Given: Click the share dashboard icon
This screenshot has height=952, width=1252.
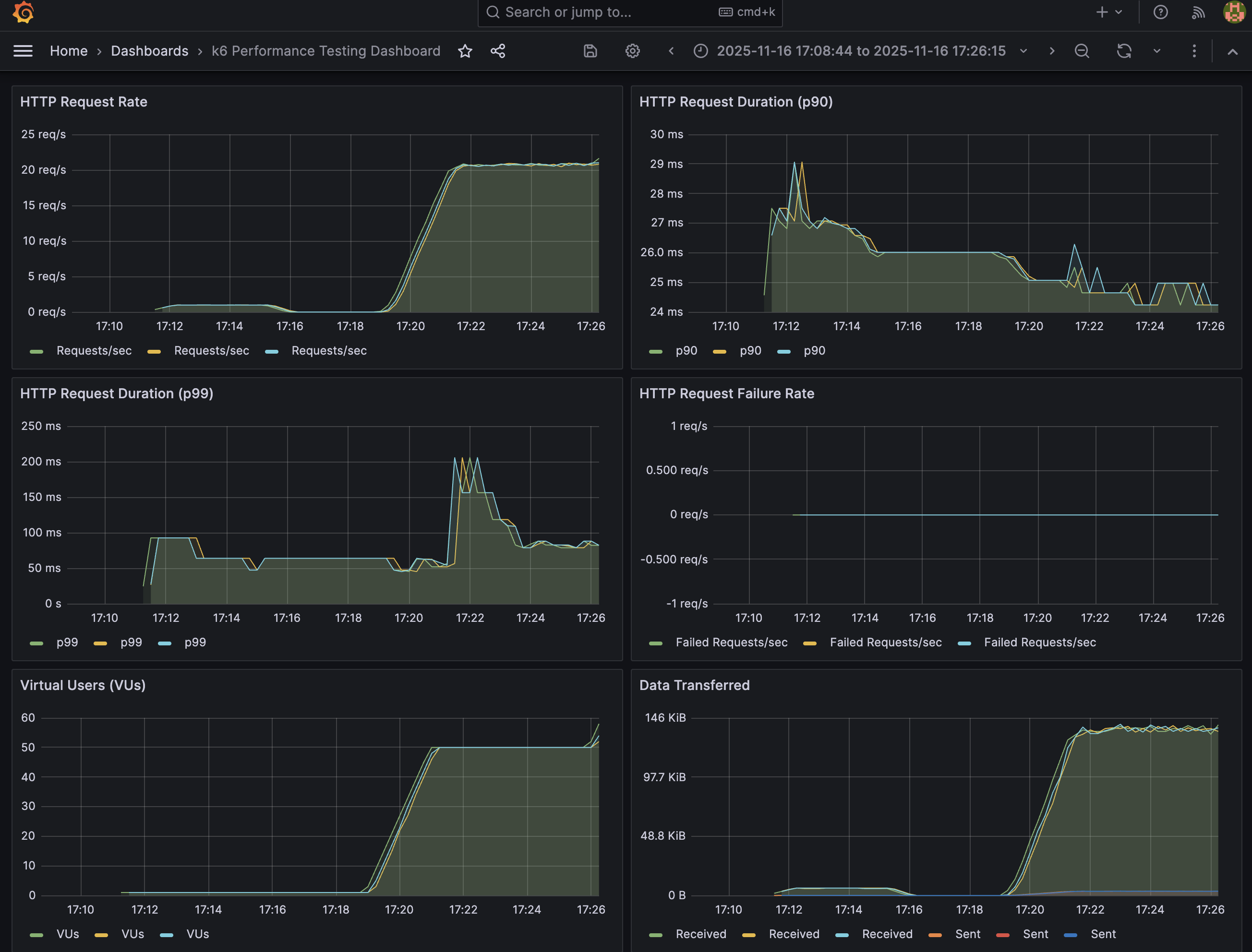Looking at the screenshot, I should coord(498,51).
